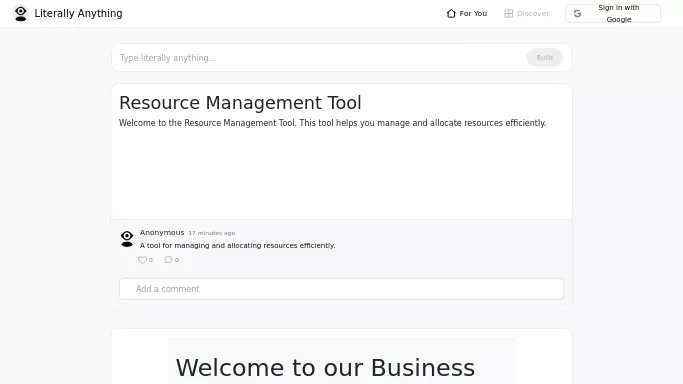Open comments via speech bubble icon
Screen dimensions: 683x384
(x=168, y=260)
